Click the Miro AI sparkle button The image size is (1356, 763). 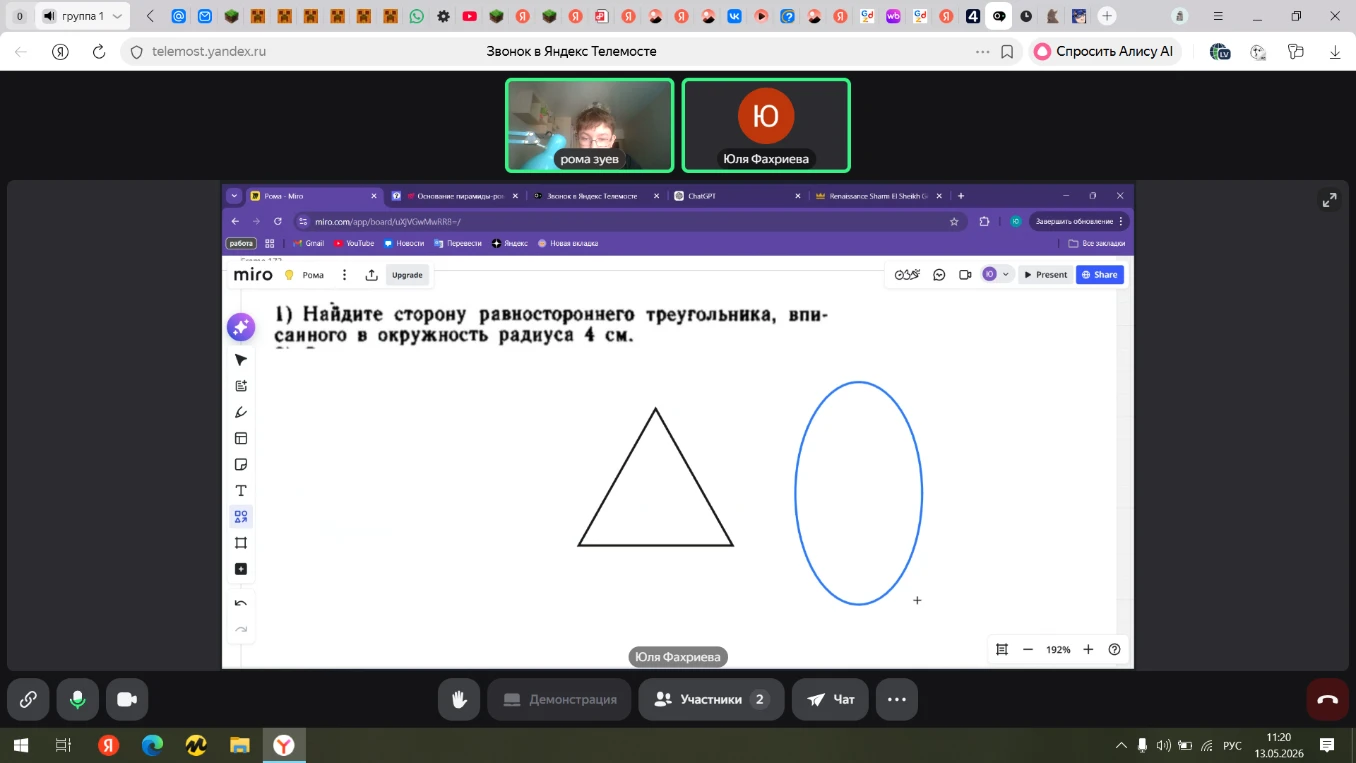pyautogui.click(x=240, y=326)
